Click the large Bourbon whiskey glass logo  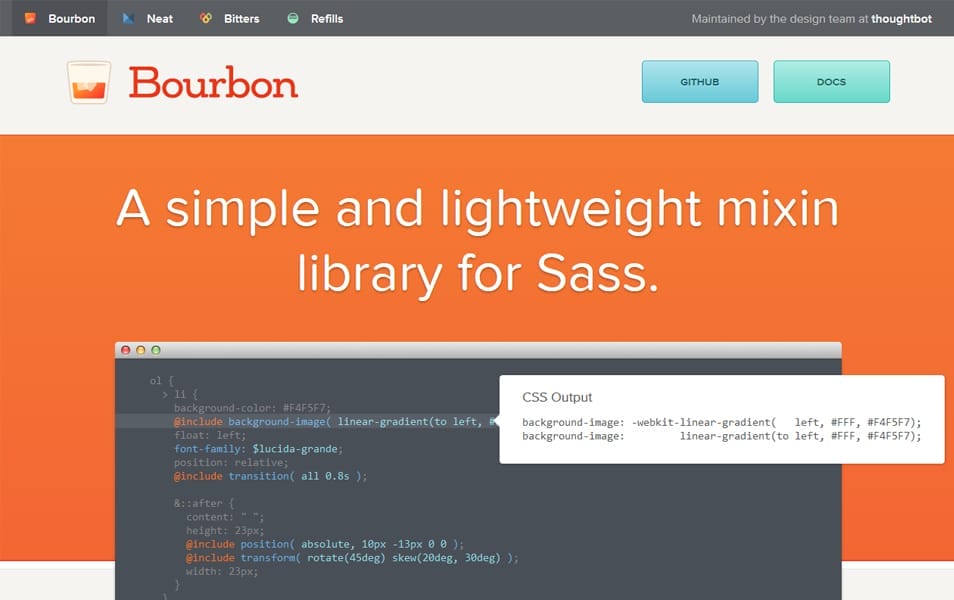pyautogui.click(x=89, y=84)
